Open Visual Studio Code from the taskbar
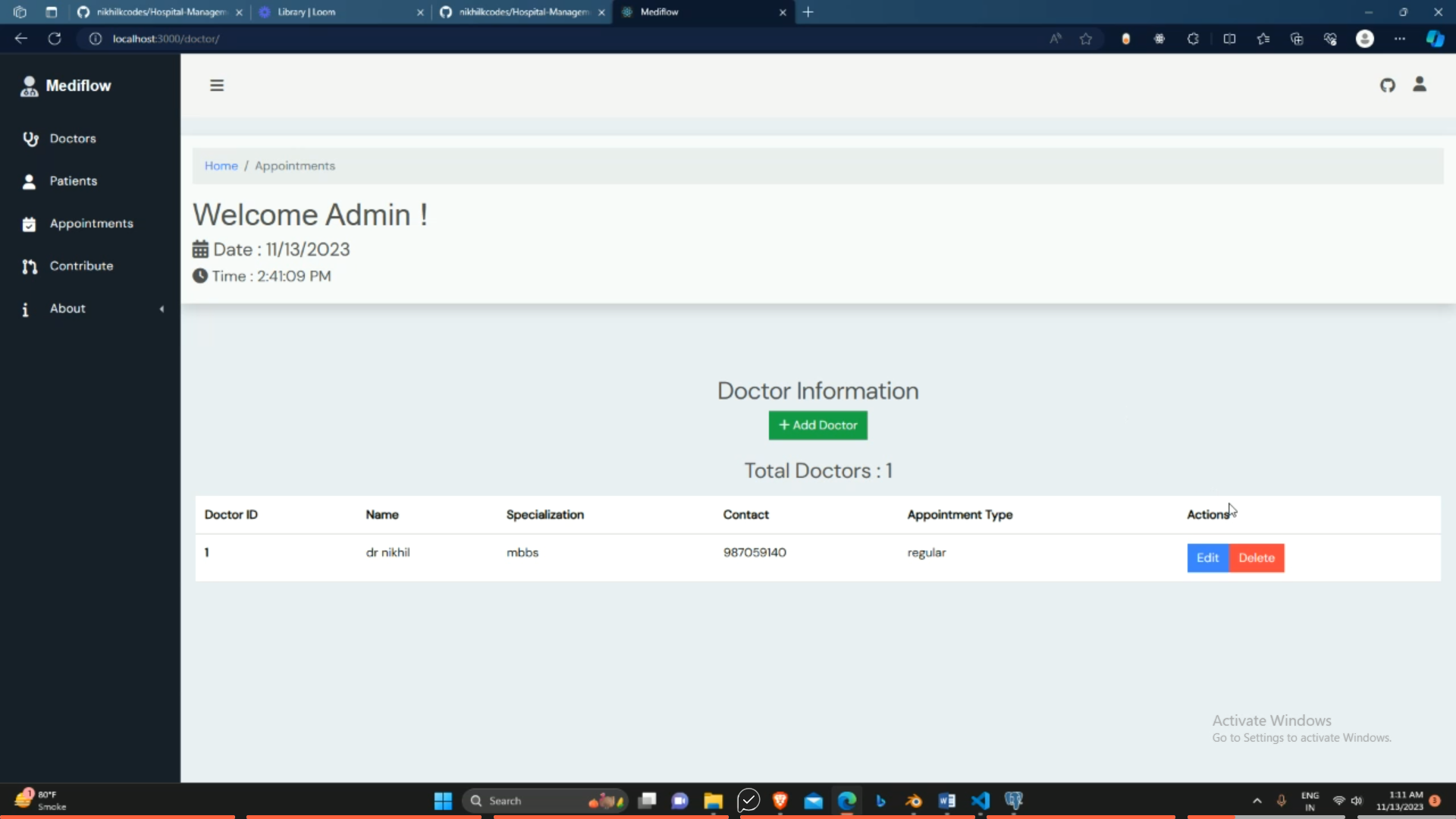This screenshot has width=1456, height=819. tap(981, 801)
